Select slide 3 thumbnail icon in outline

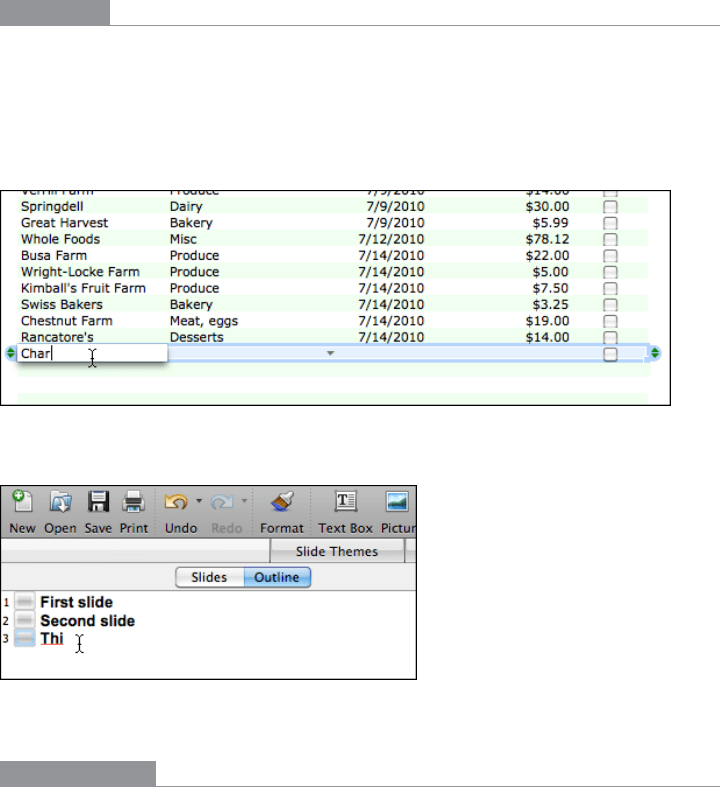(x=24, y=638)
